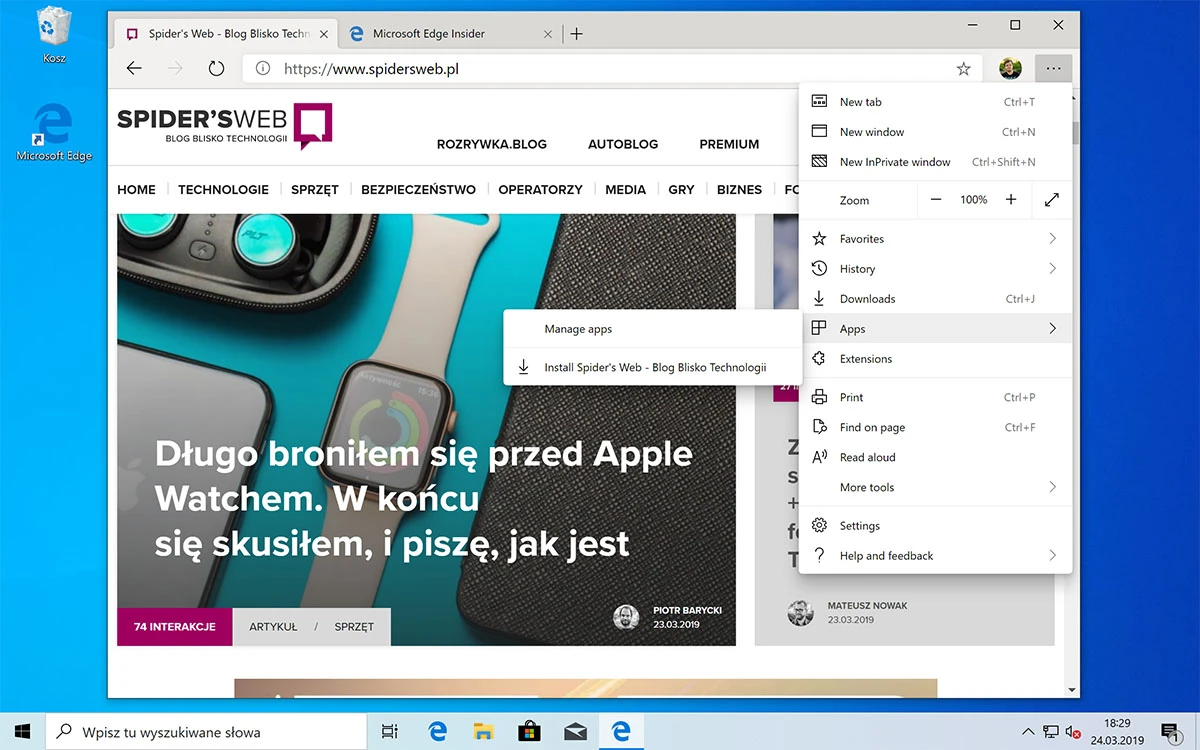Open the user profile avatar

tap(1010, 69)
